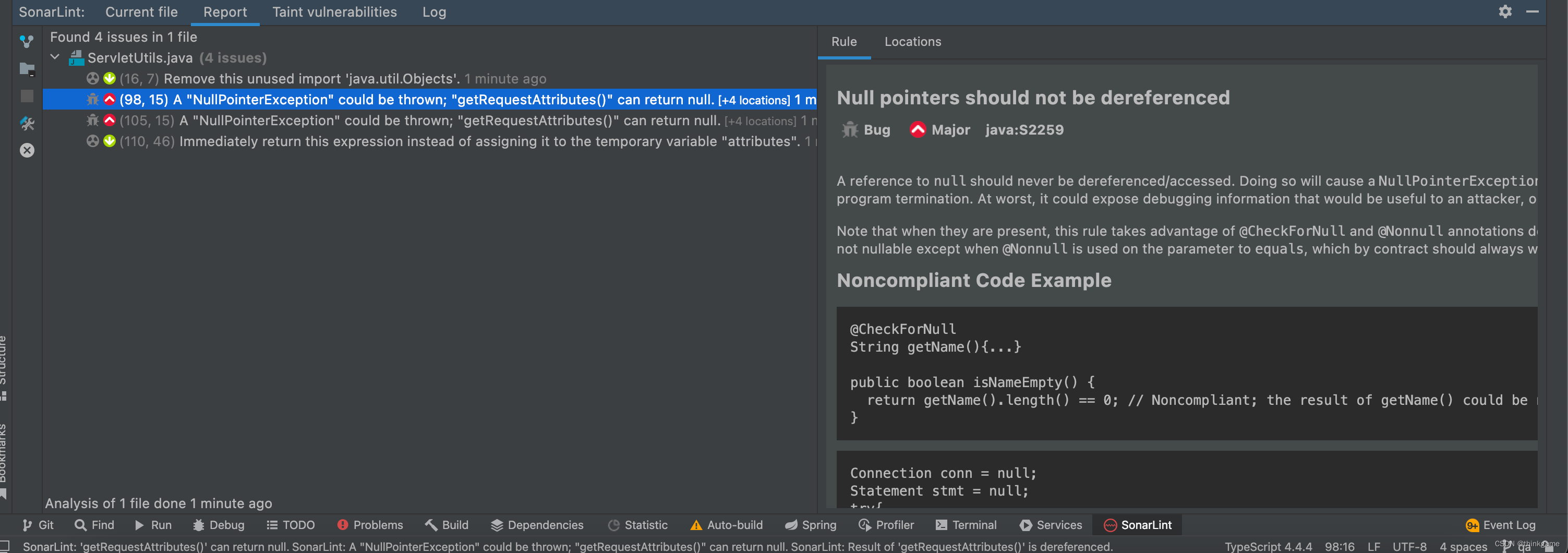Image resolution: width=1568 pixels, height=553 pixels.
Task: Open the Dependencies tool window
Action: coord(537,525)
